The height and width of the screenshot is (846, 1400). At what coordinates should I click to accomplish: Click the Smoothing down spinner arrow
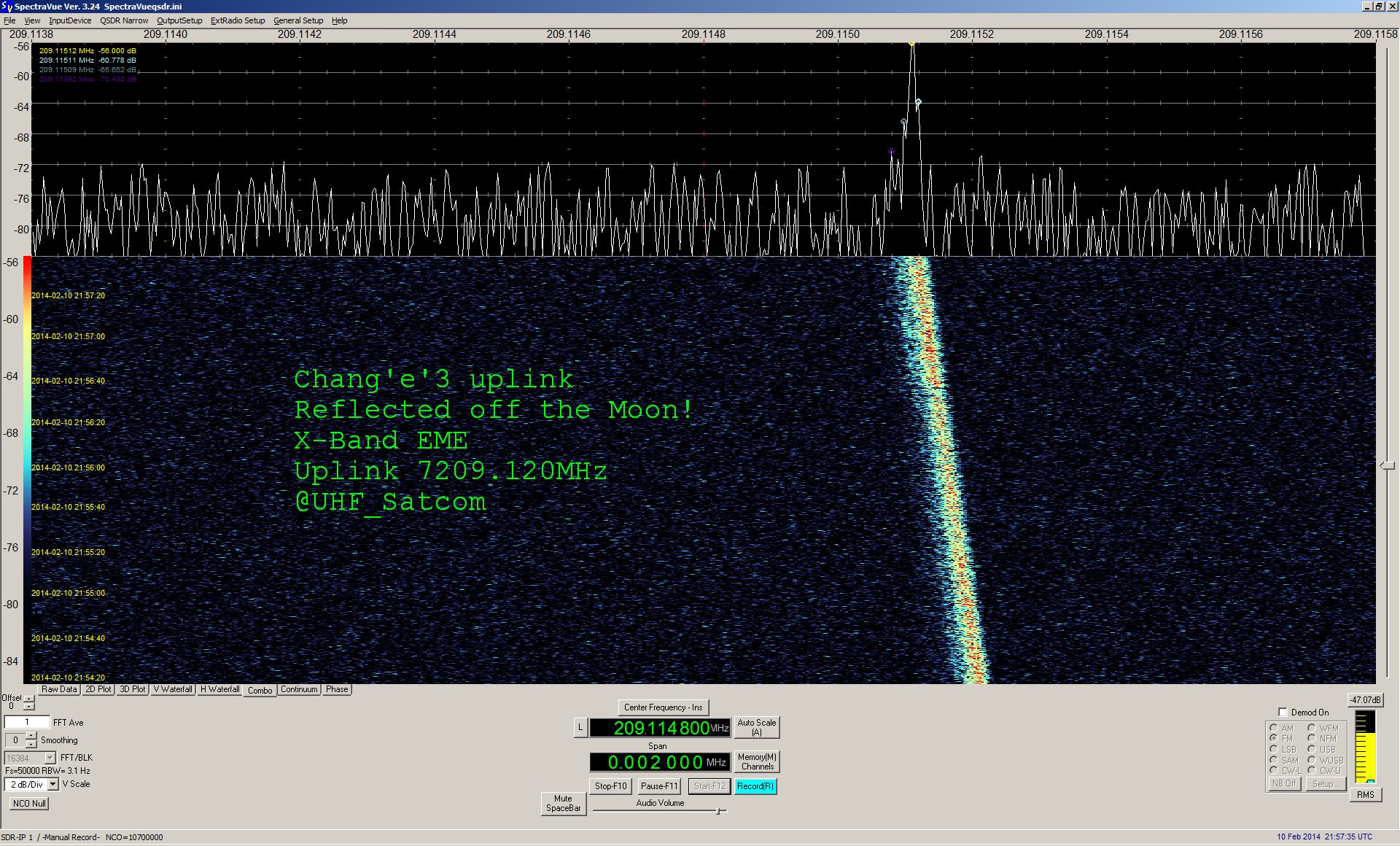31,744
